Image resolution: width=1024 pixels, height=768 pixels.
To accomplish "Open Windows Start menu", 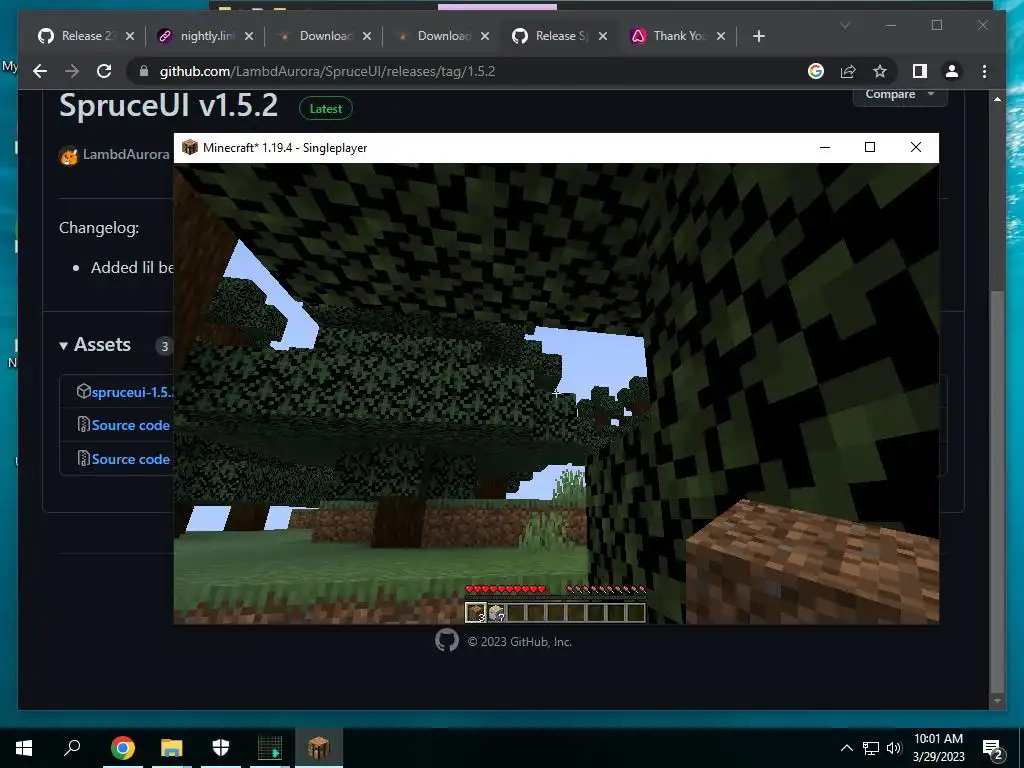I will point(24,748).
